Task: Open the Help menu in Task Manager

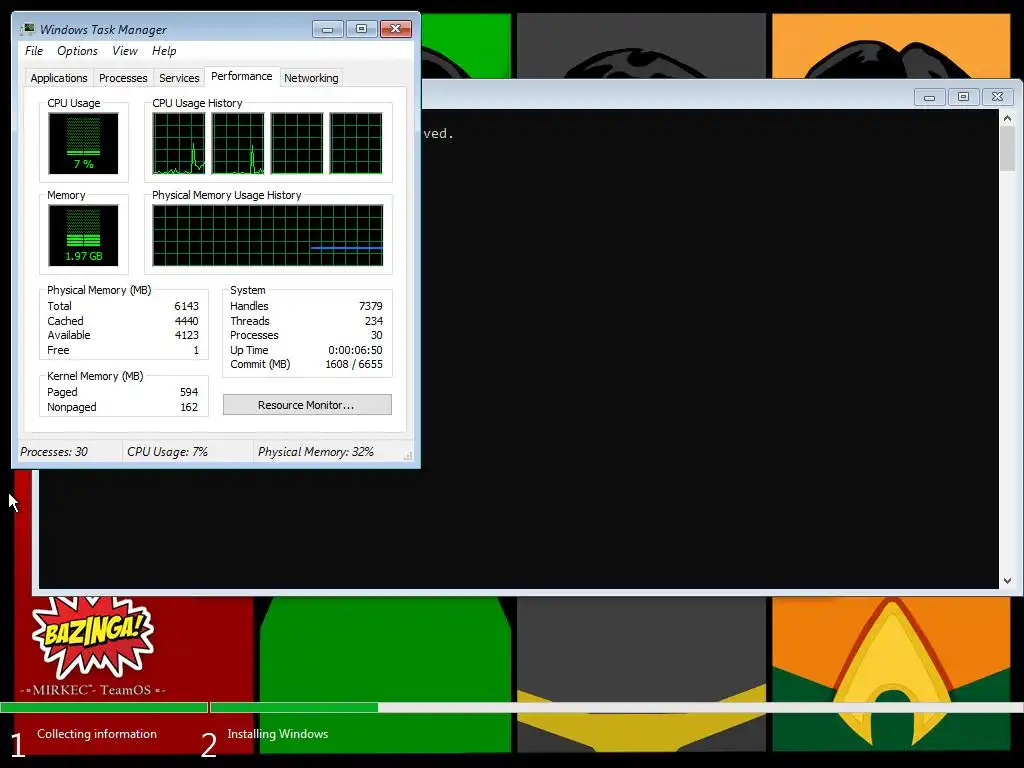Action: 164,51
